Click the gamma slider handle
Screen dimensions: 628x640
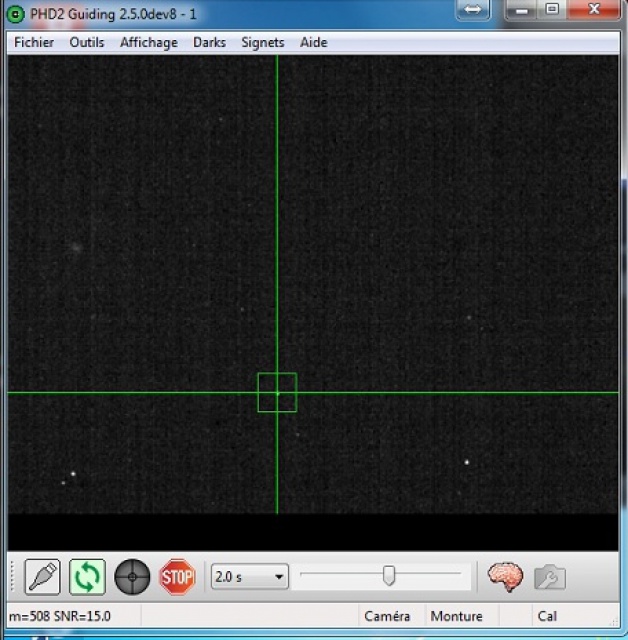click(x=389, y=575)
